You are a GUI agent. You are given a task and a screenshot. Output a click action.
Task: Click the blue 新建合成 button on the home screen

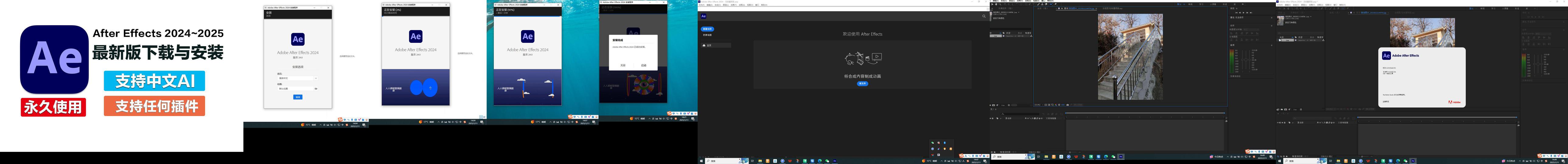tap(863, 84)
